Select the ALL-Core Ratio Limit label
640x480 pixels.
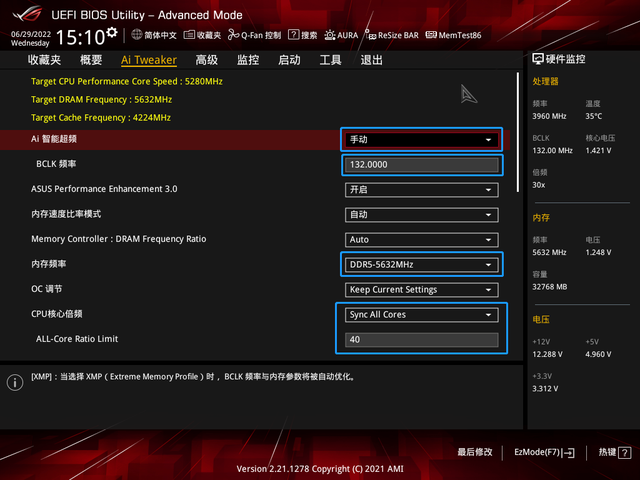point(77,339)
